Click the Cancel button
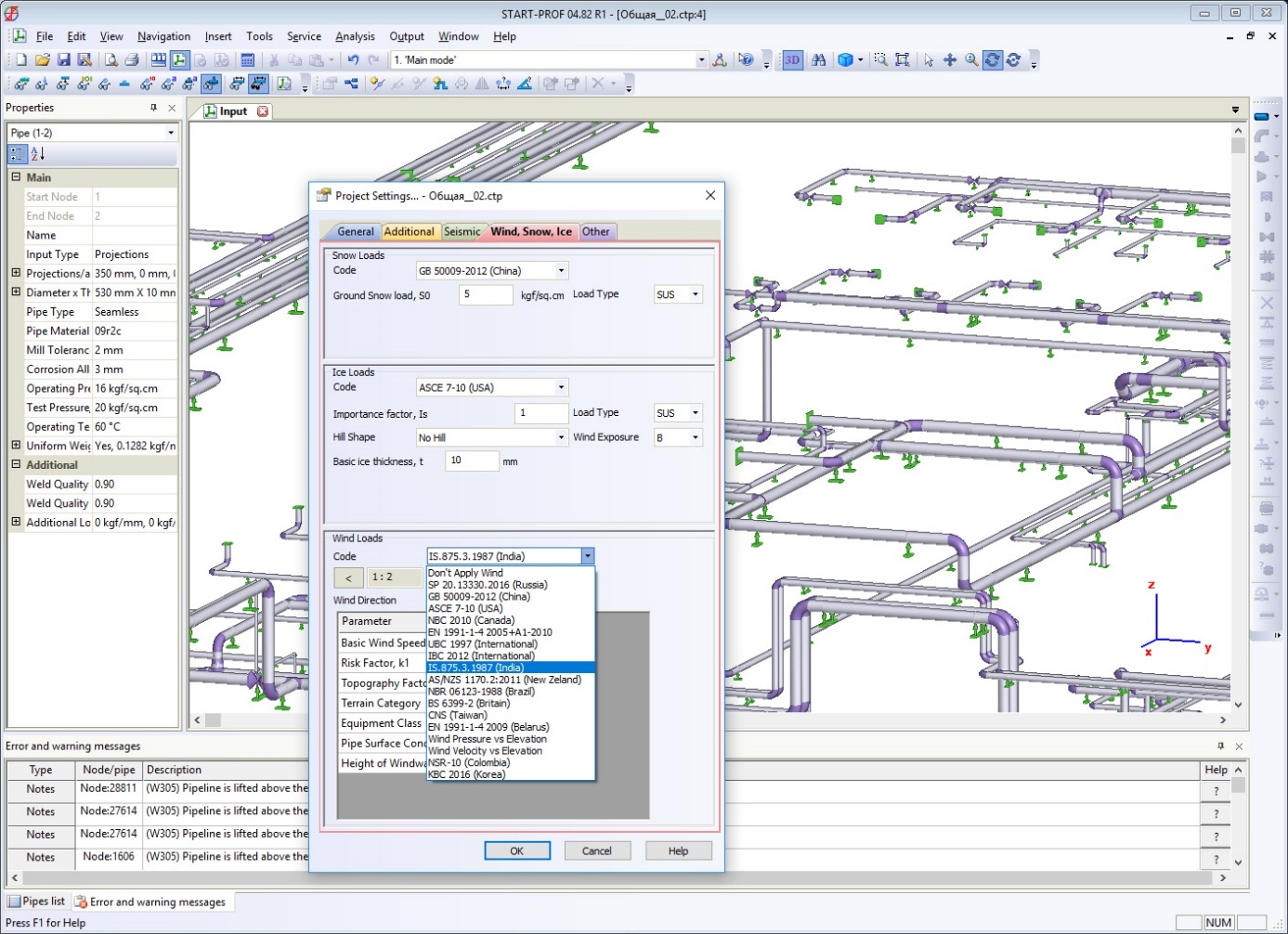Image resolution: width=1288 pixels, height=934 pixels. 596,850
